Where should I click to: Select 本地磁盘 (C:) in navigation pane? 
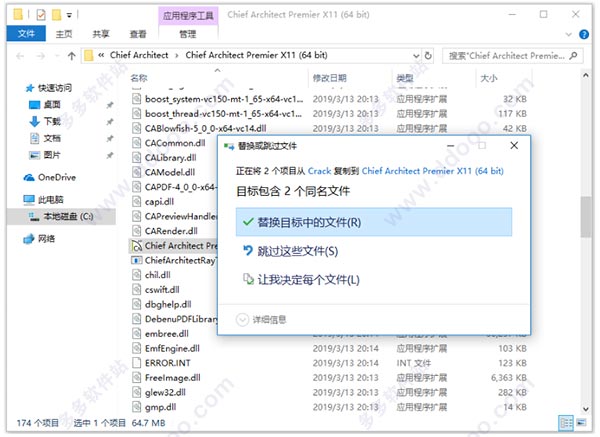coord(61,217)
